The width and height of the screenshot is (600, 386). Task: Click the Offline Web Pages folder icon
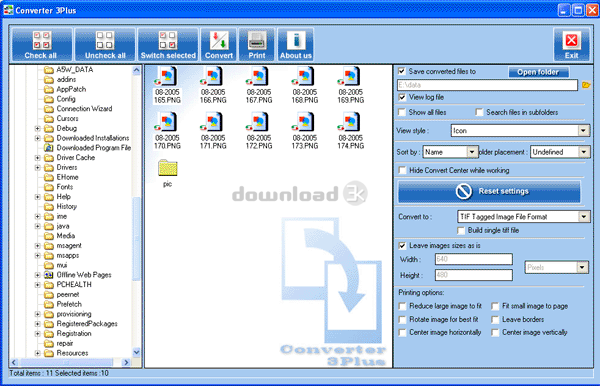pyautogui.click(x=49, y=275)
